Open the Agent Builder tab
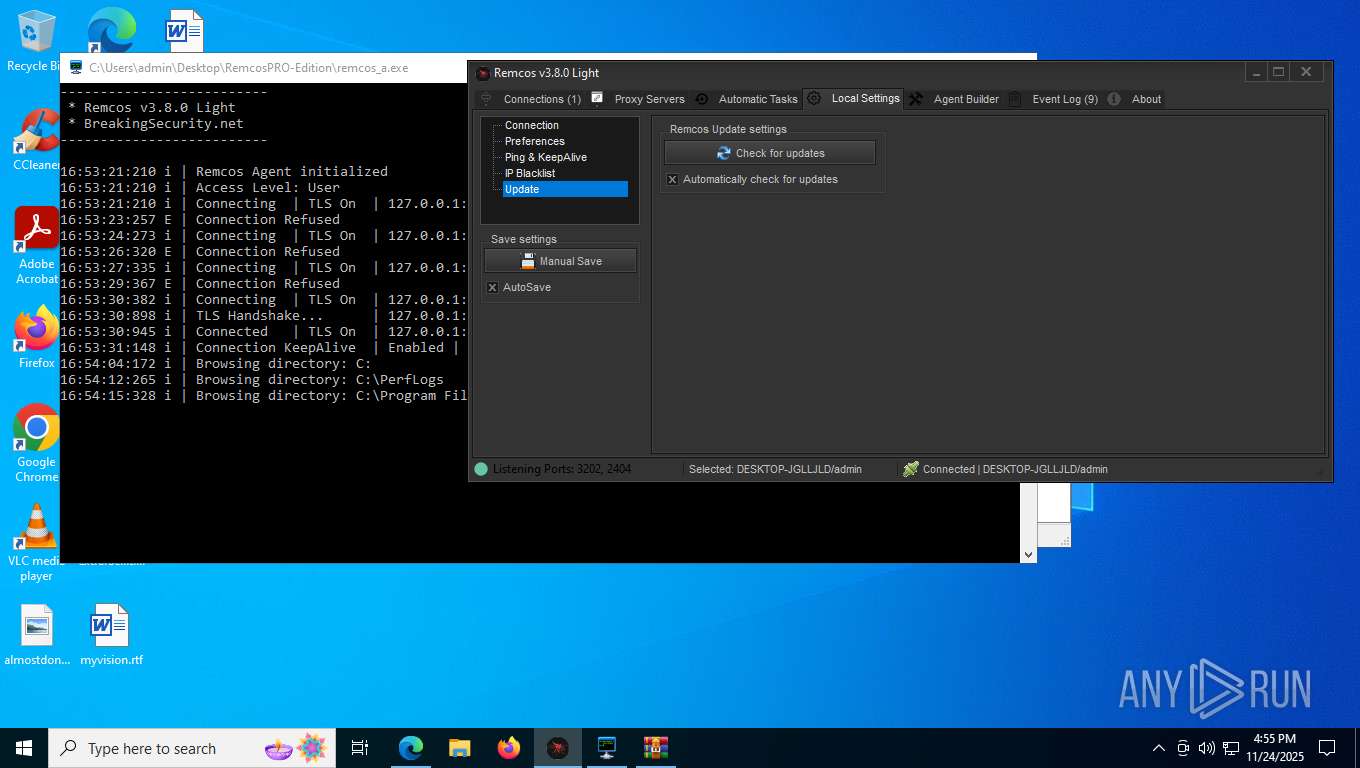 pyautogui.click(x=966, y=99)
